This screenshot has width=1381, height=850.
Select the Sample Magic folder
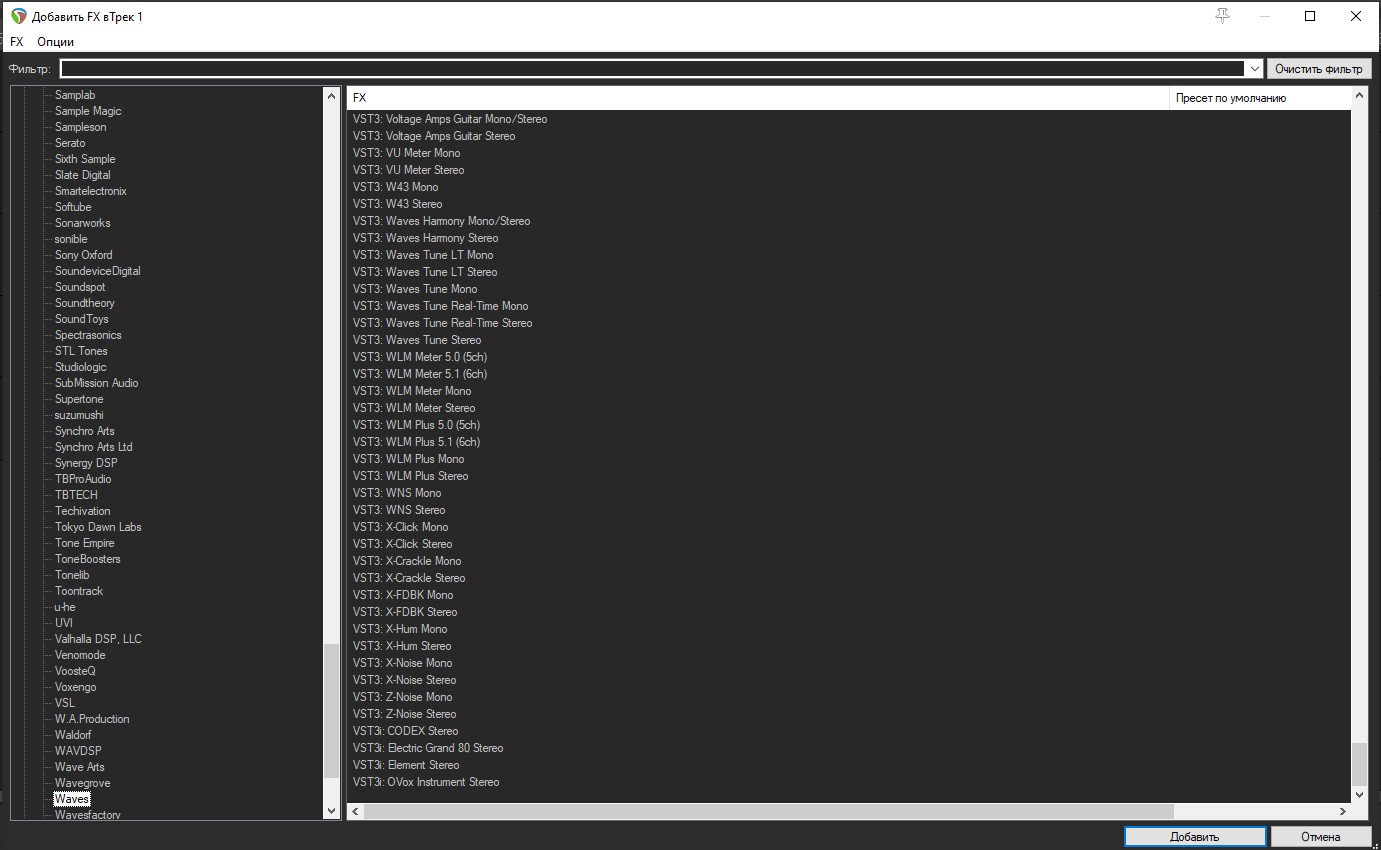[x=88, y=111]
